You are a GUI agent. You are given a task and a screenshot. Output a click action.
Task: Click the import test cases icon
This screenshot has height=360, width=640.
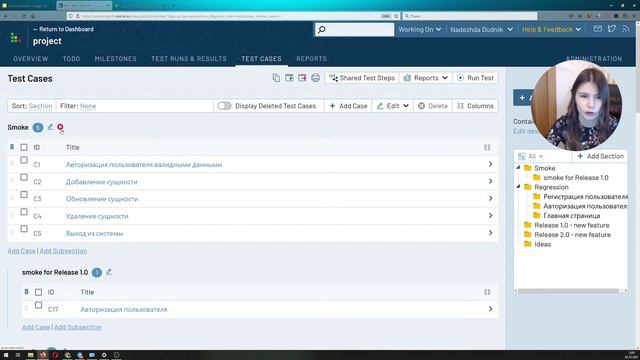coord(289,78)
